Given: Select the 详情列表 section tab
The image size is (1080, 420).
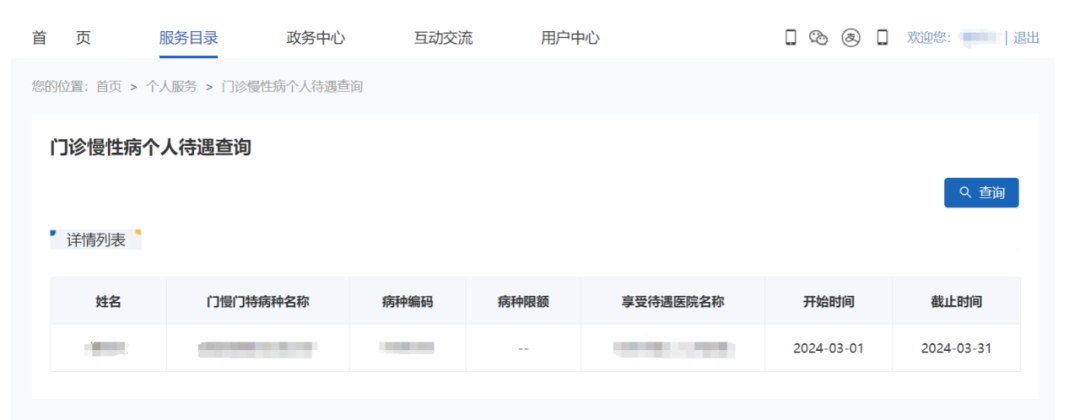Looking at the screenshot, I should click(96, 240).
